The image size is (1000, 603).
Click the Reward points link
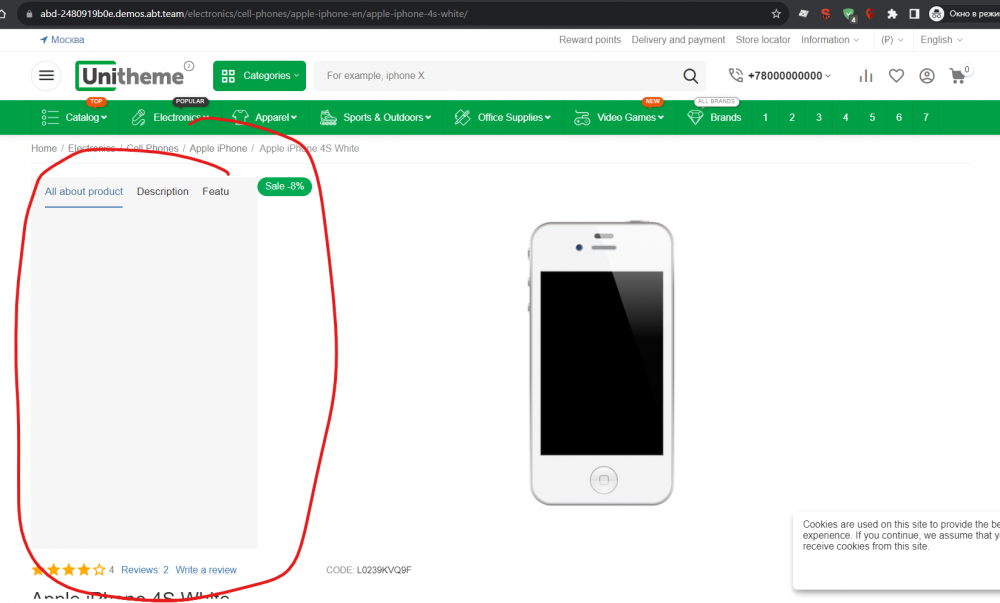[x=590, y=40]
